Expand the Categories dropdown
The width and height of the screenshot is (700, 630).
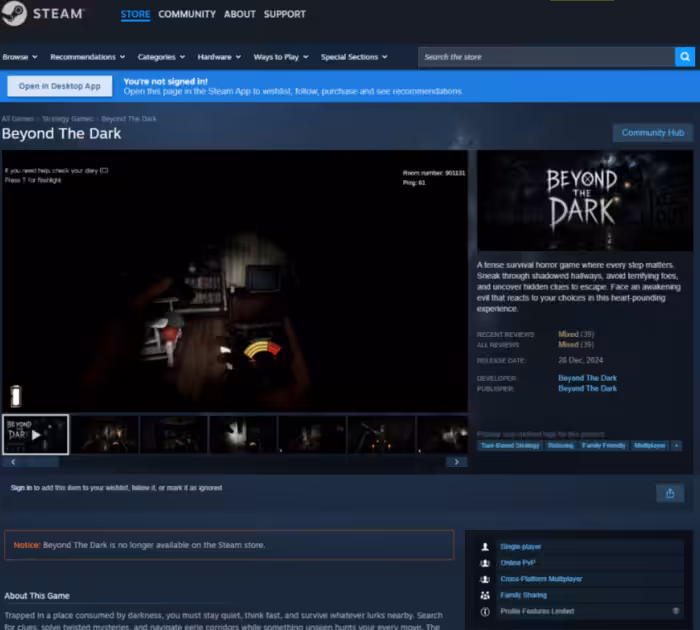click(x=161, y=57)
